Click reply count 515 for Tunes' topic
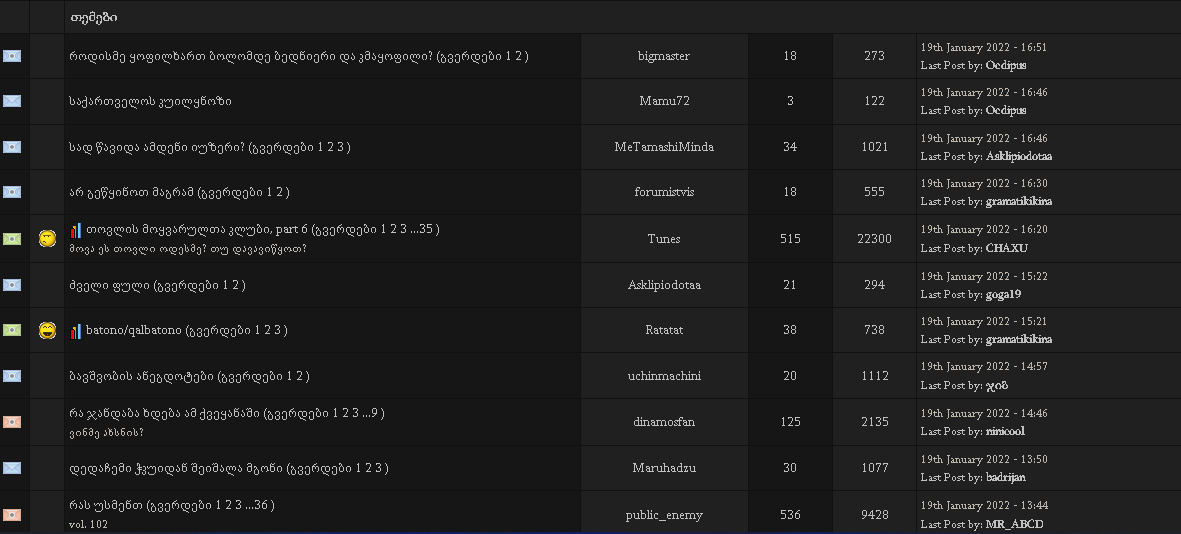This screenshot has height=534, width=1181. click(x=790, y=238)
